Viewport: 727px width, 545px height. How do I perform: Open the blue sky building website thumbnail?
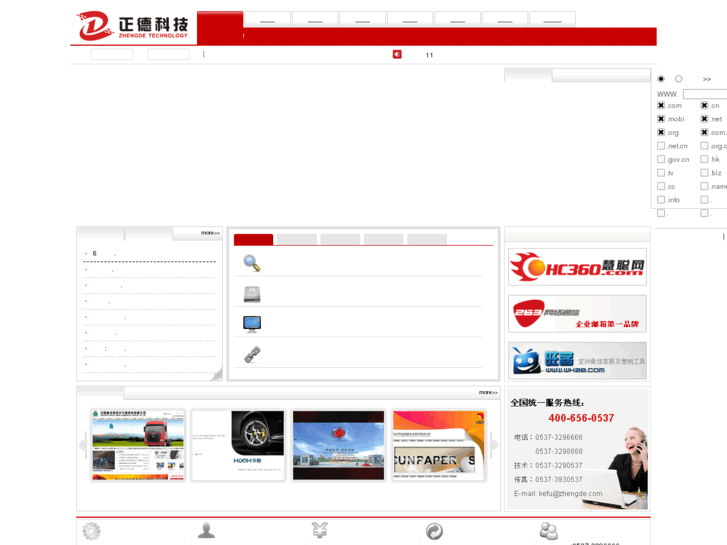pos(338,445)
